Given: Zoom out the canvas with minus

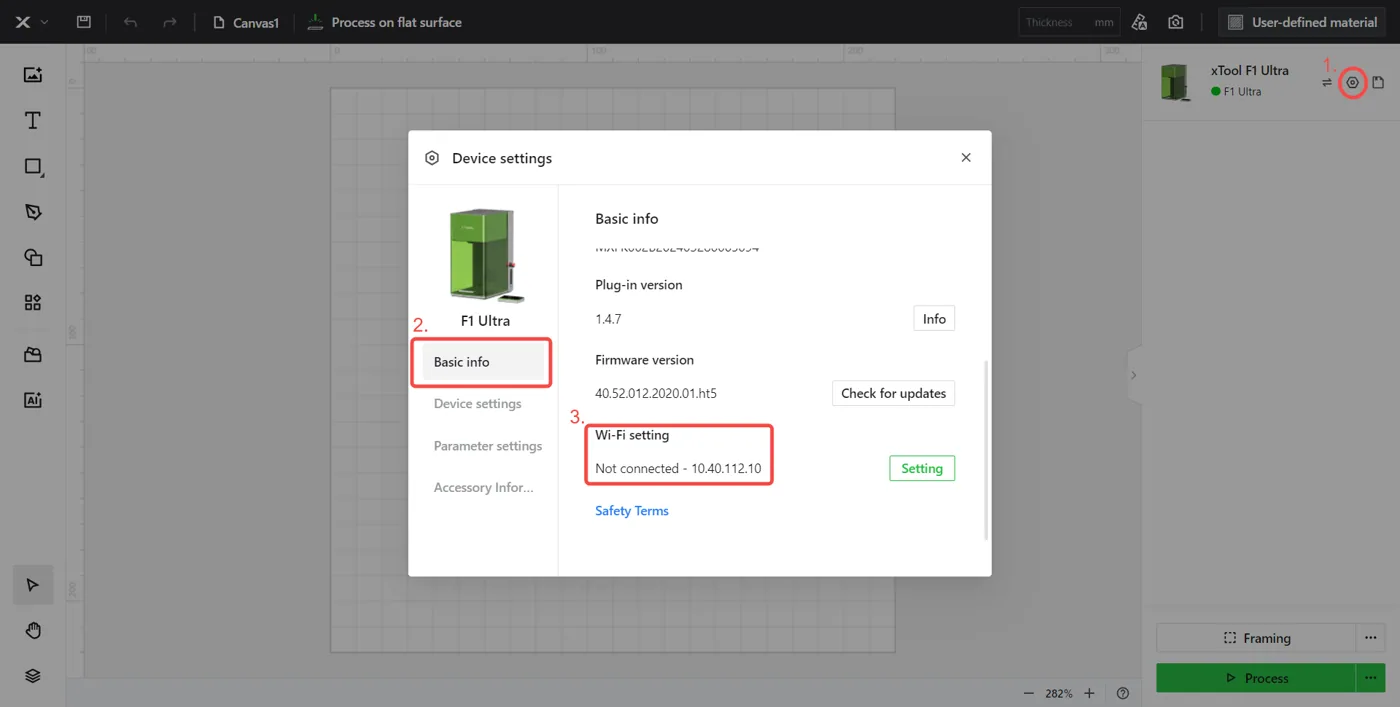Looking at the screenshot, I should coord(1029,693).
